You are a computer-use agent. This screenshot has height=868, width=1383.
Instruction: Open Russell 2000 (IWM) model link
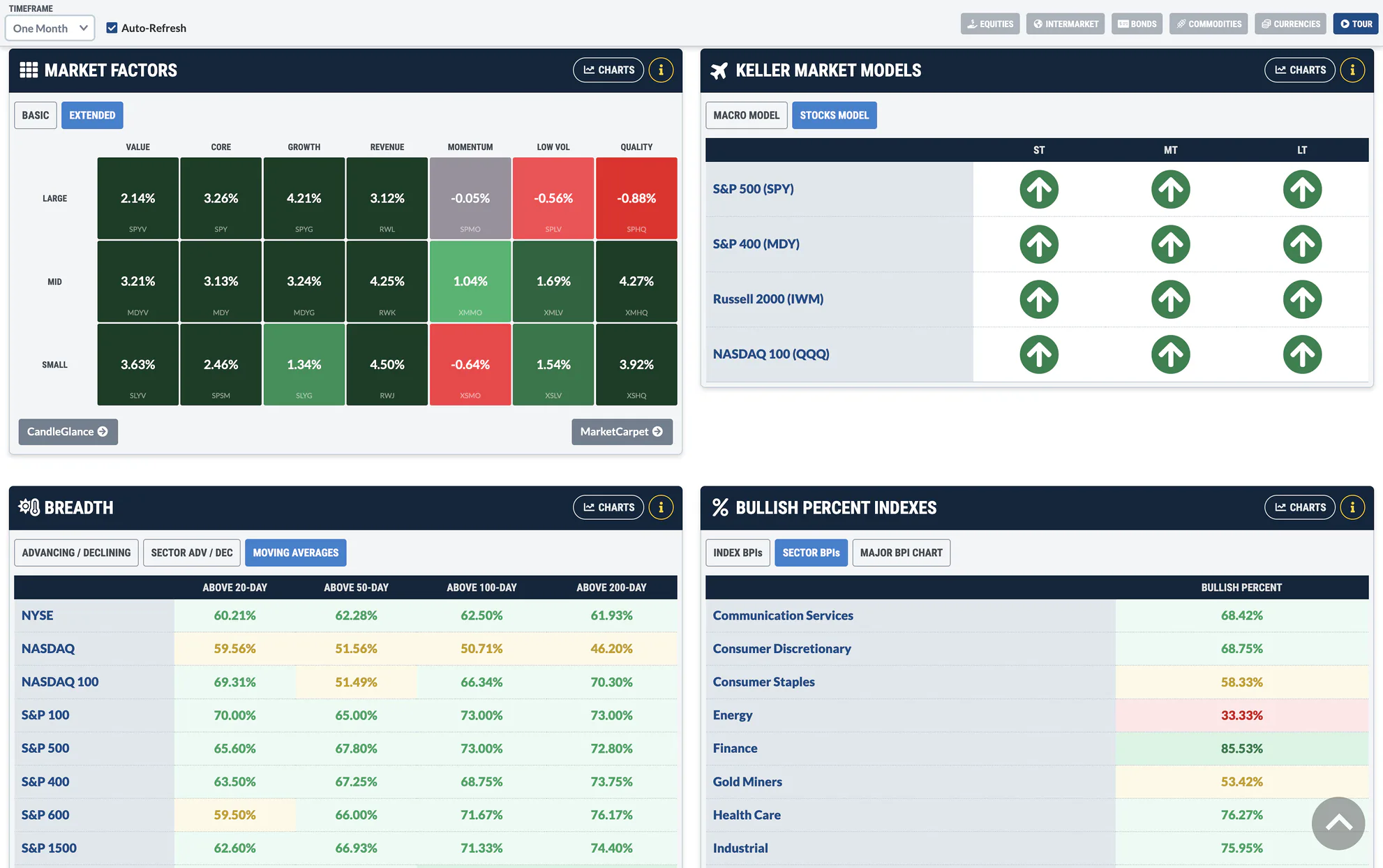pos(768,299)
